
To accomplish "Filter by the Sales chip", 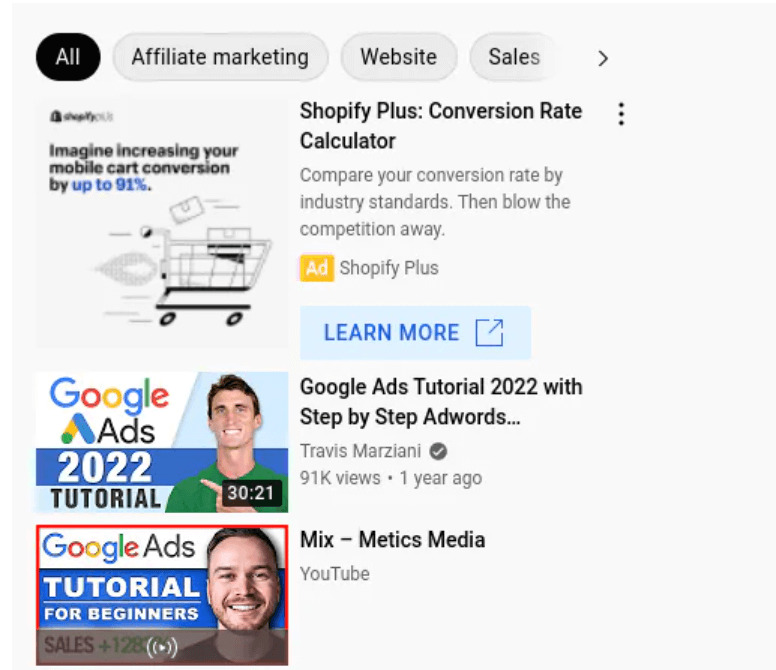I will [x=514, y=57].
